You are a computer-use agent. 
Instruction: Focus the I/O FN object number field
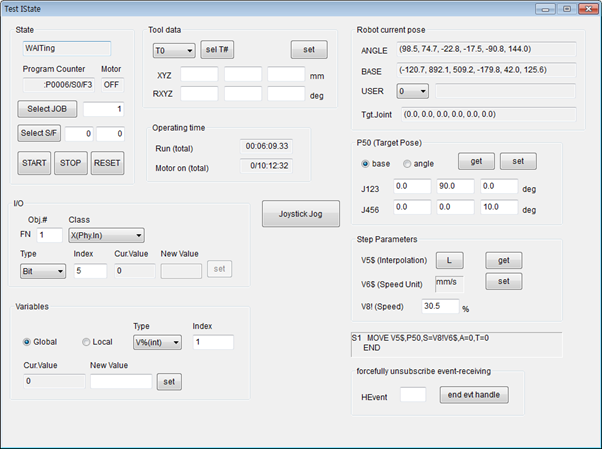(x=50, y=235)
